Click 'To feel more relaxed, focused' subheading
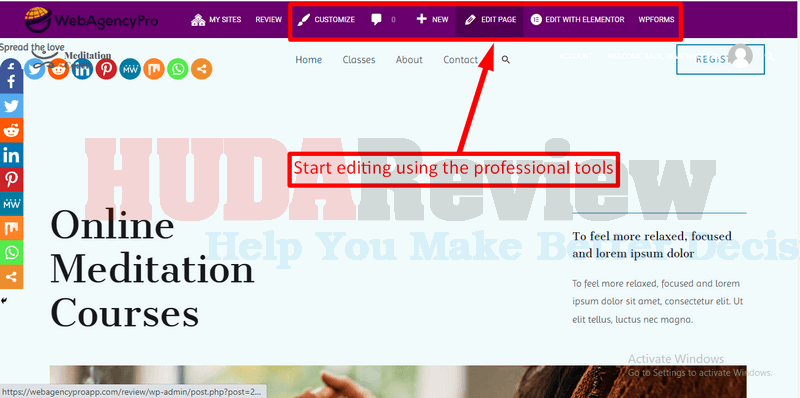Viewport: 800px width, 398px height. [652, 244]
